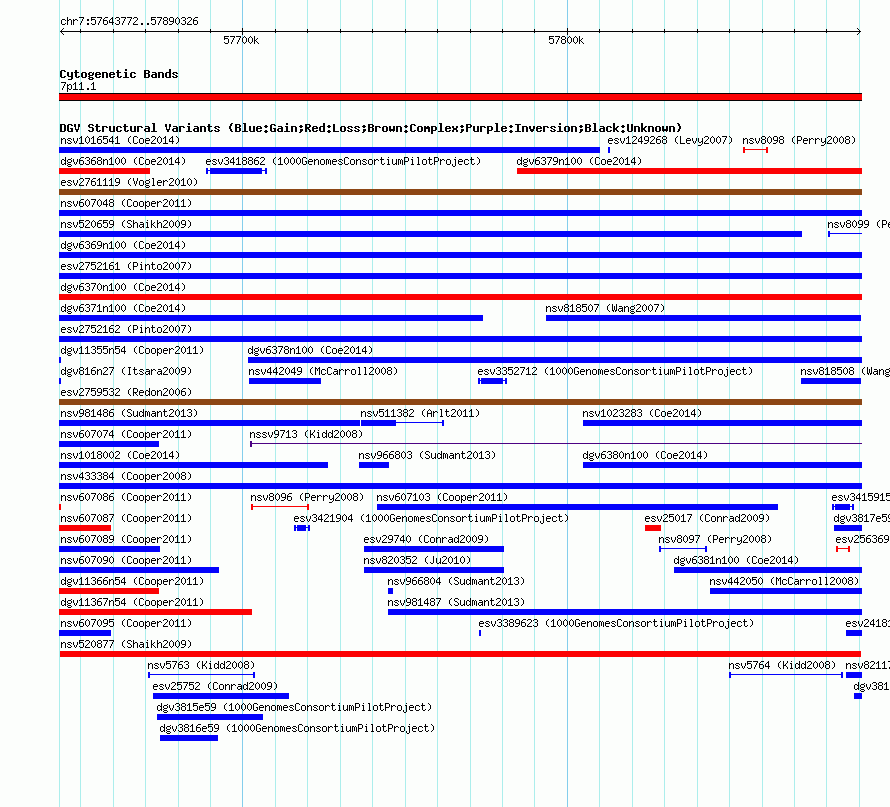Select nsv1018002 (Coe2014) label

point(120,455)
